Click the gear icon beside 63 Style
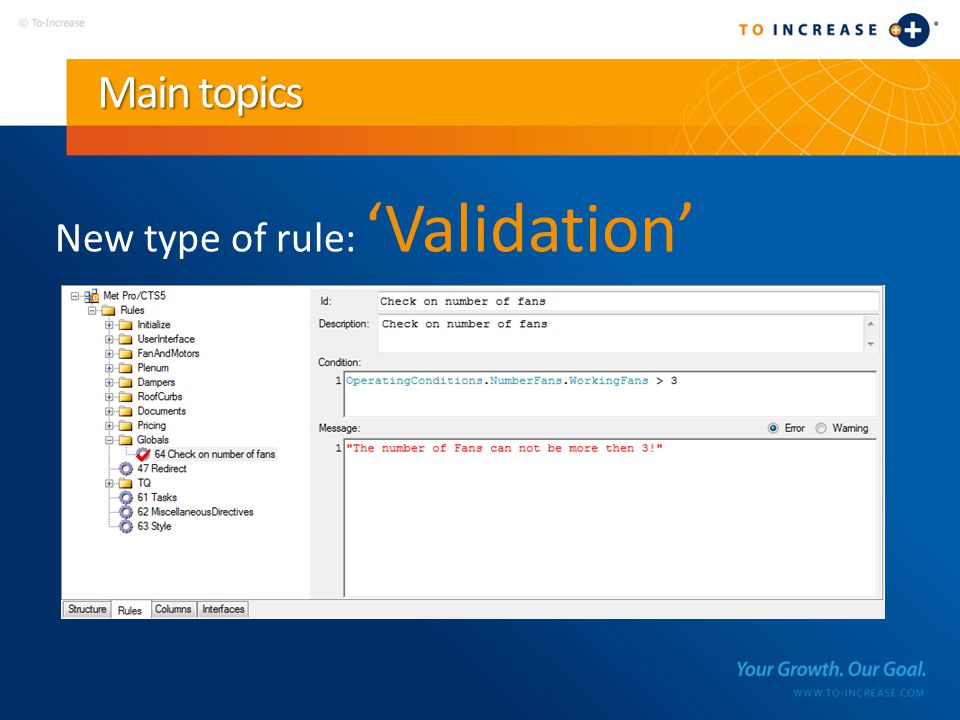 126,527
